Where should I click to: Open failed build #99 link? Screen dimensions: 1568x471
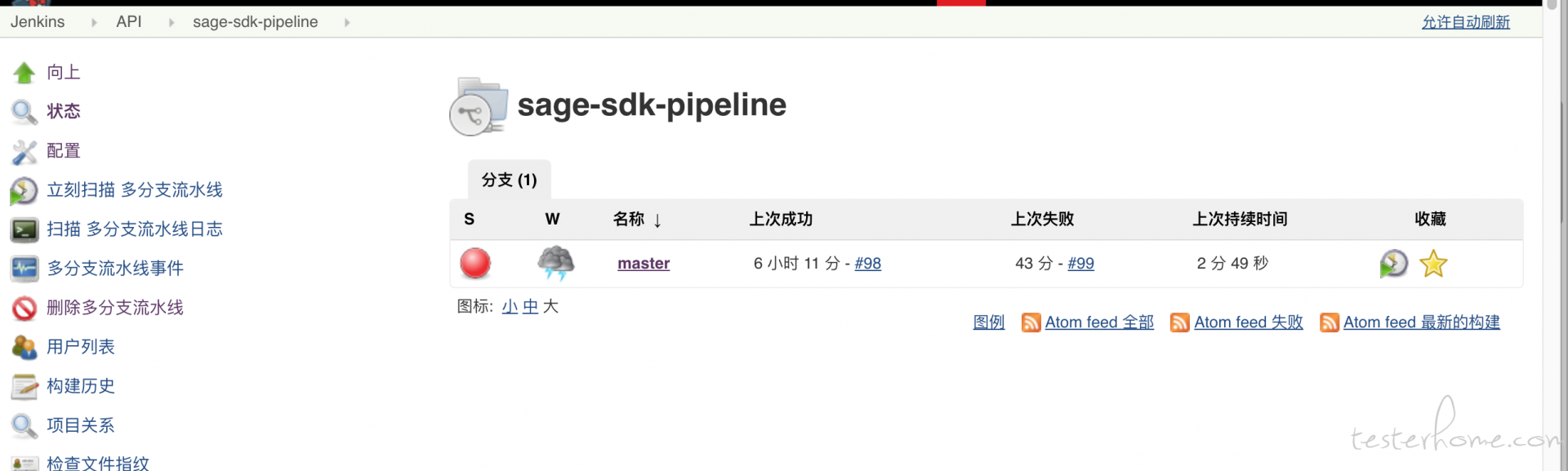(1080, 263)
